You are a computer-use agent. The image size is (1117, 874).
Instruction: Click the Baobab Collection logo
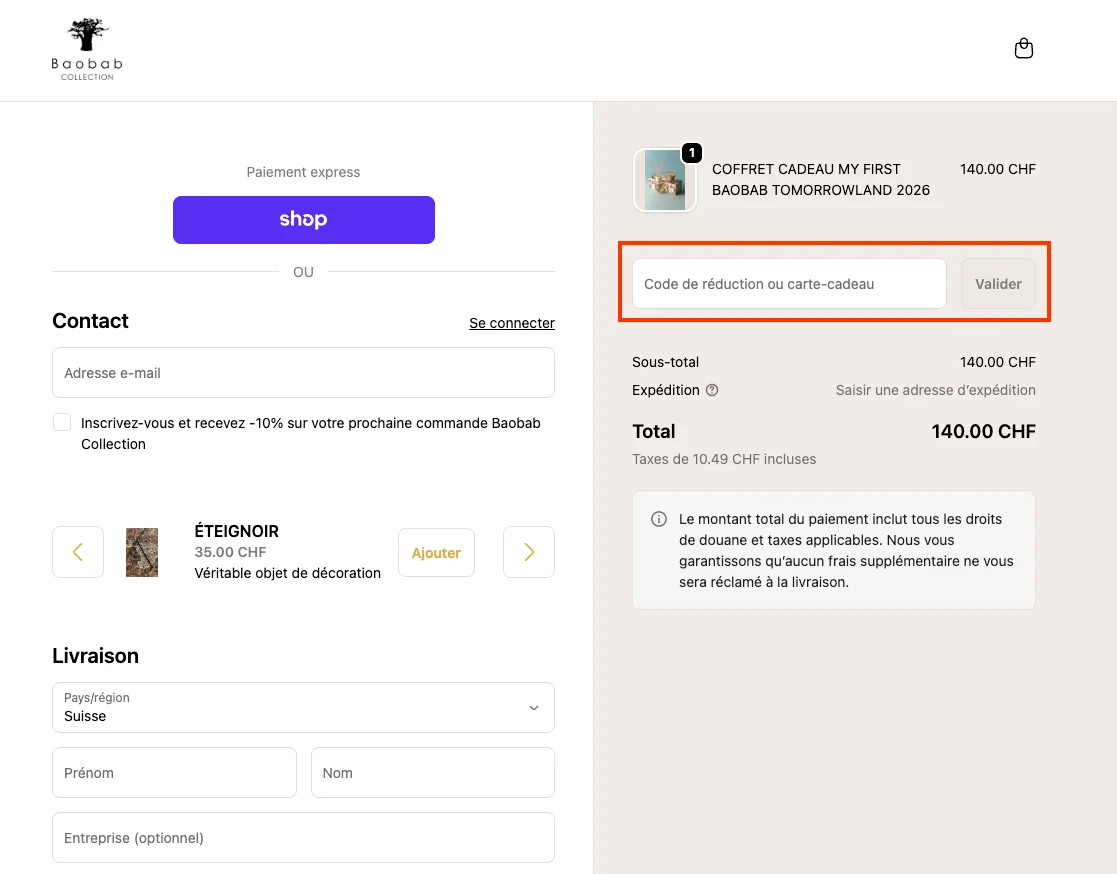click(x=86, y=48)
